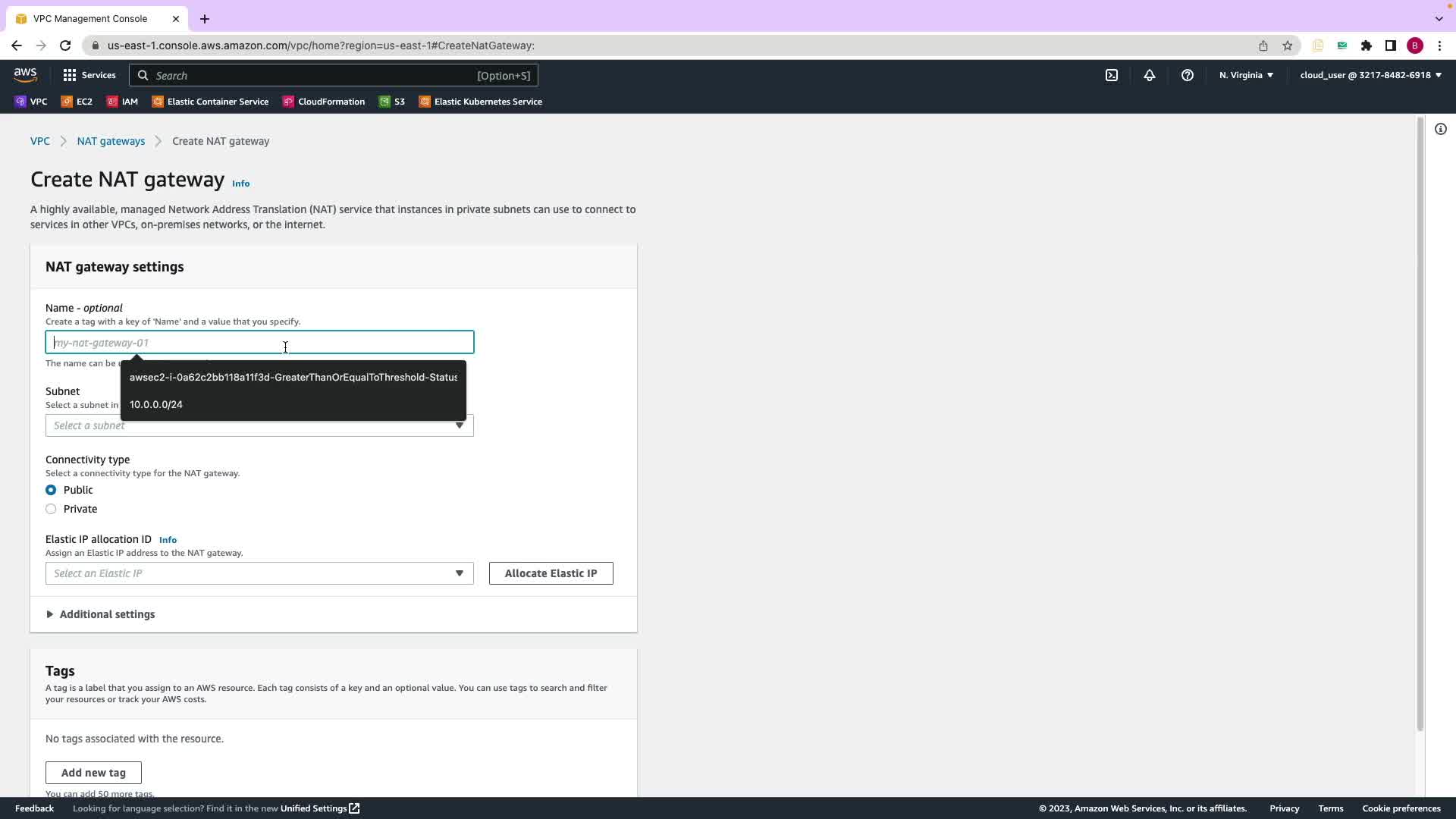Open EC2 shortcut in favorites bar
This screenshot has height=819, width=1456.
pyautogui.click(x=77, y=102)
